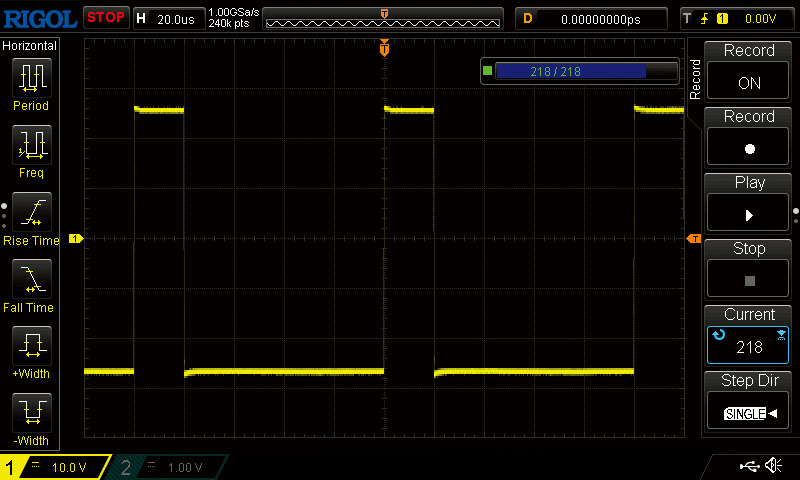The height and width of the screenshot is (480, 800).
Task: Toggle channel 1 at the bottom
Action: (55, 467)
